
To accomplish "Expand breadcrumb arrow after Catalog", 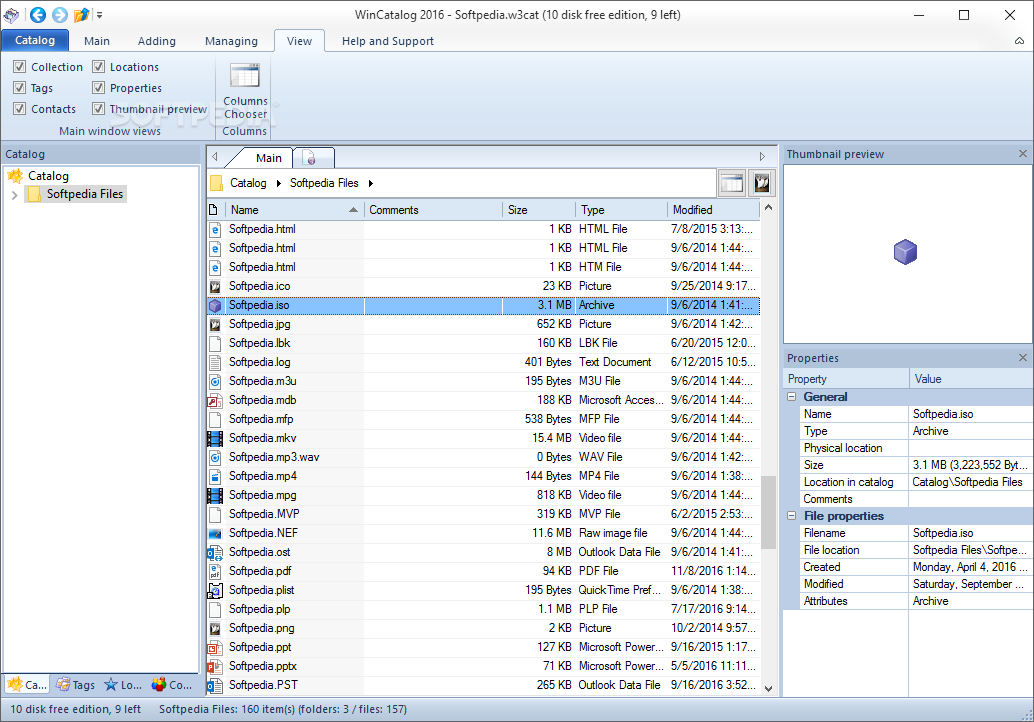I will click(278, 183).
